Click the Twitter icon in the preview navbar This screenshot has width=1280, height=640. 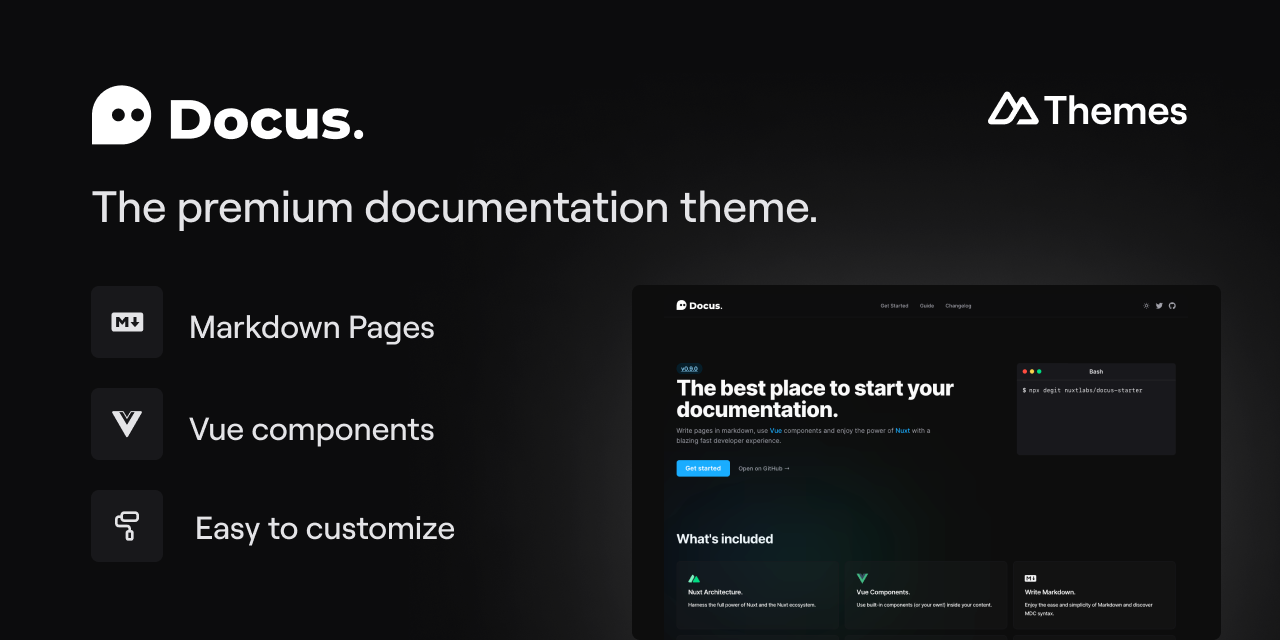1159,305
